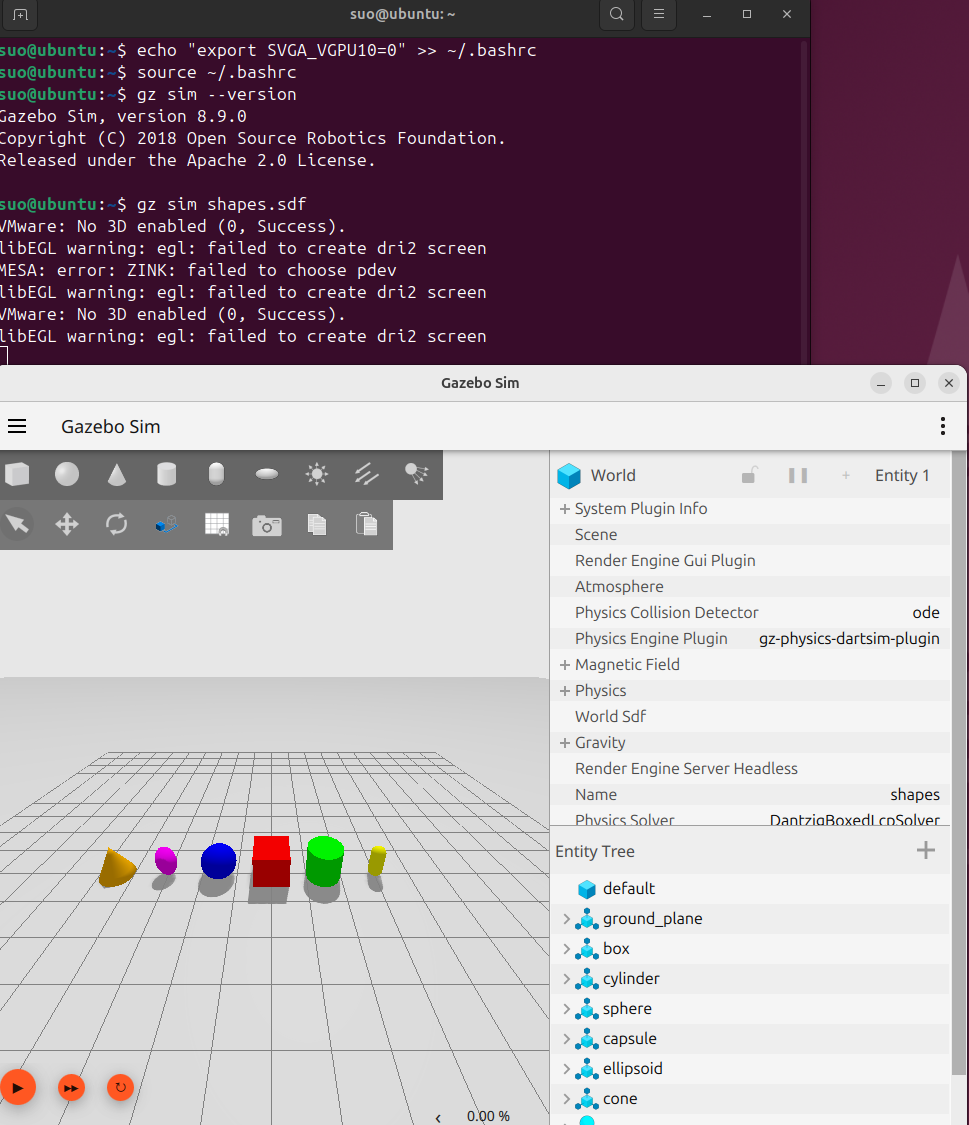
Task: Open the three-dot plugins menu
Action: coord(942,426)
